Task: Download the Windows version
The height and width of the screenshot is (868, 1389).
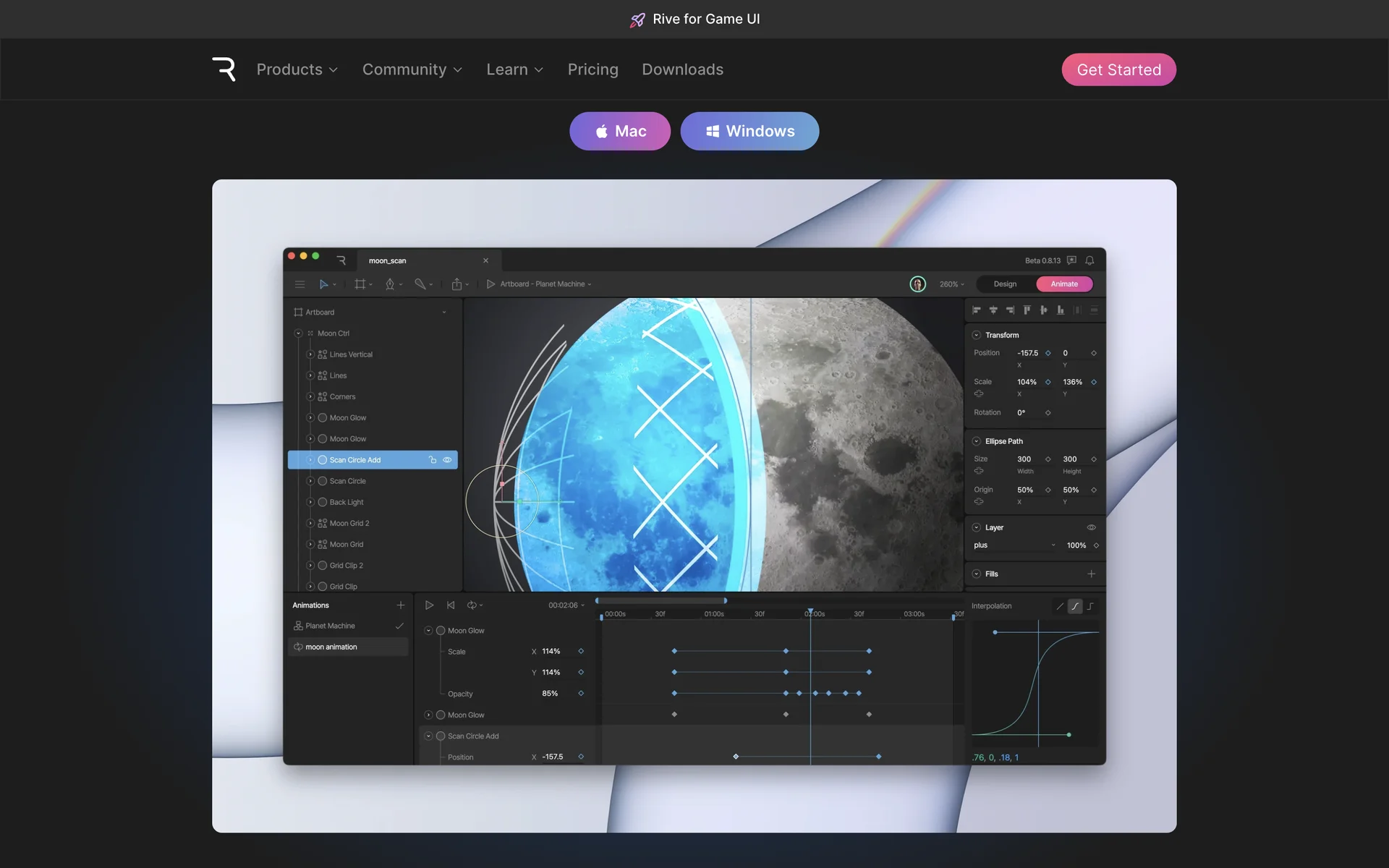Action: 749,131
